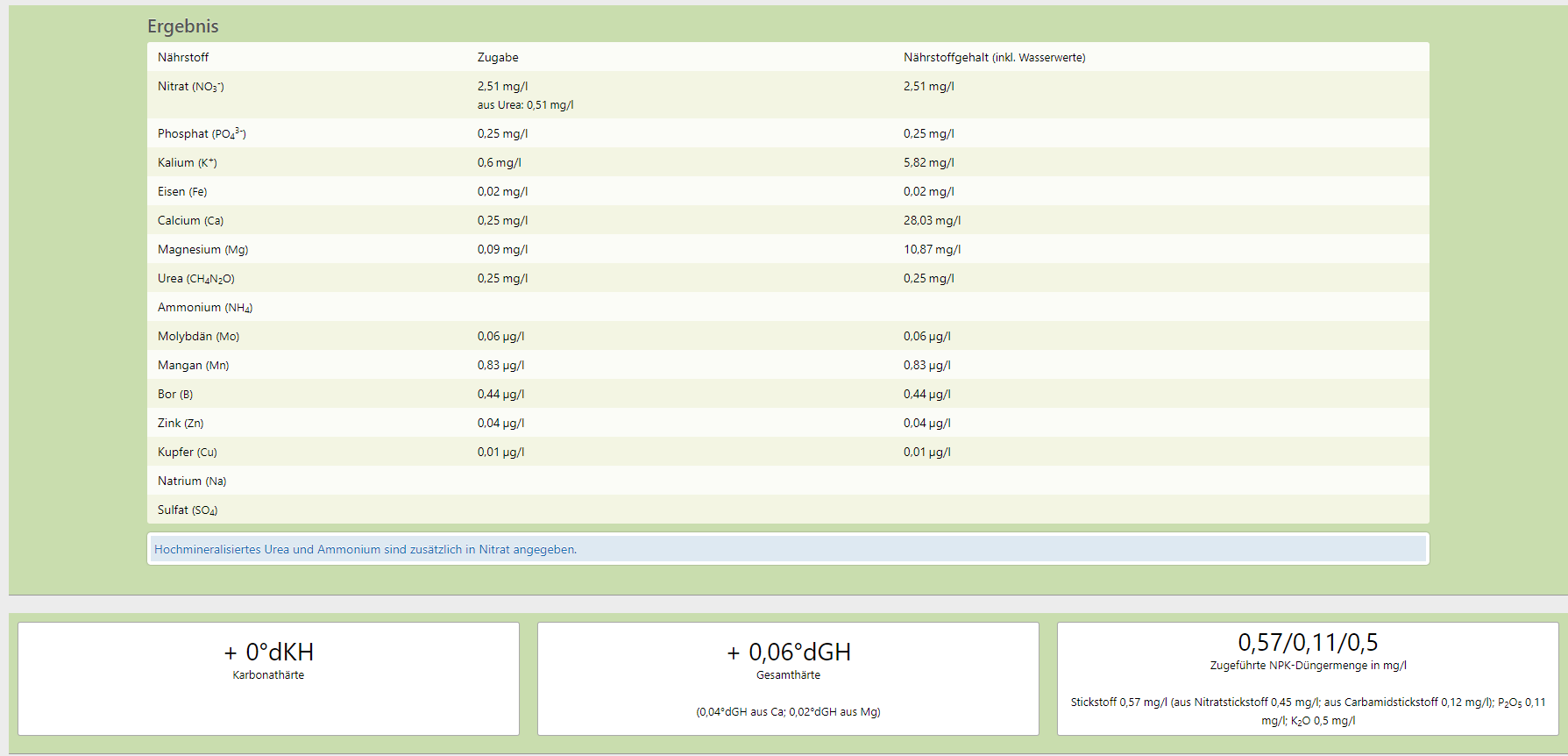Screen dimensions: 1568x756
Task: Click Magnesium nutrient content value 10,87 mg/l
Action: click(x=932, y=249)
